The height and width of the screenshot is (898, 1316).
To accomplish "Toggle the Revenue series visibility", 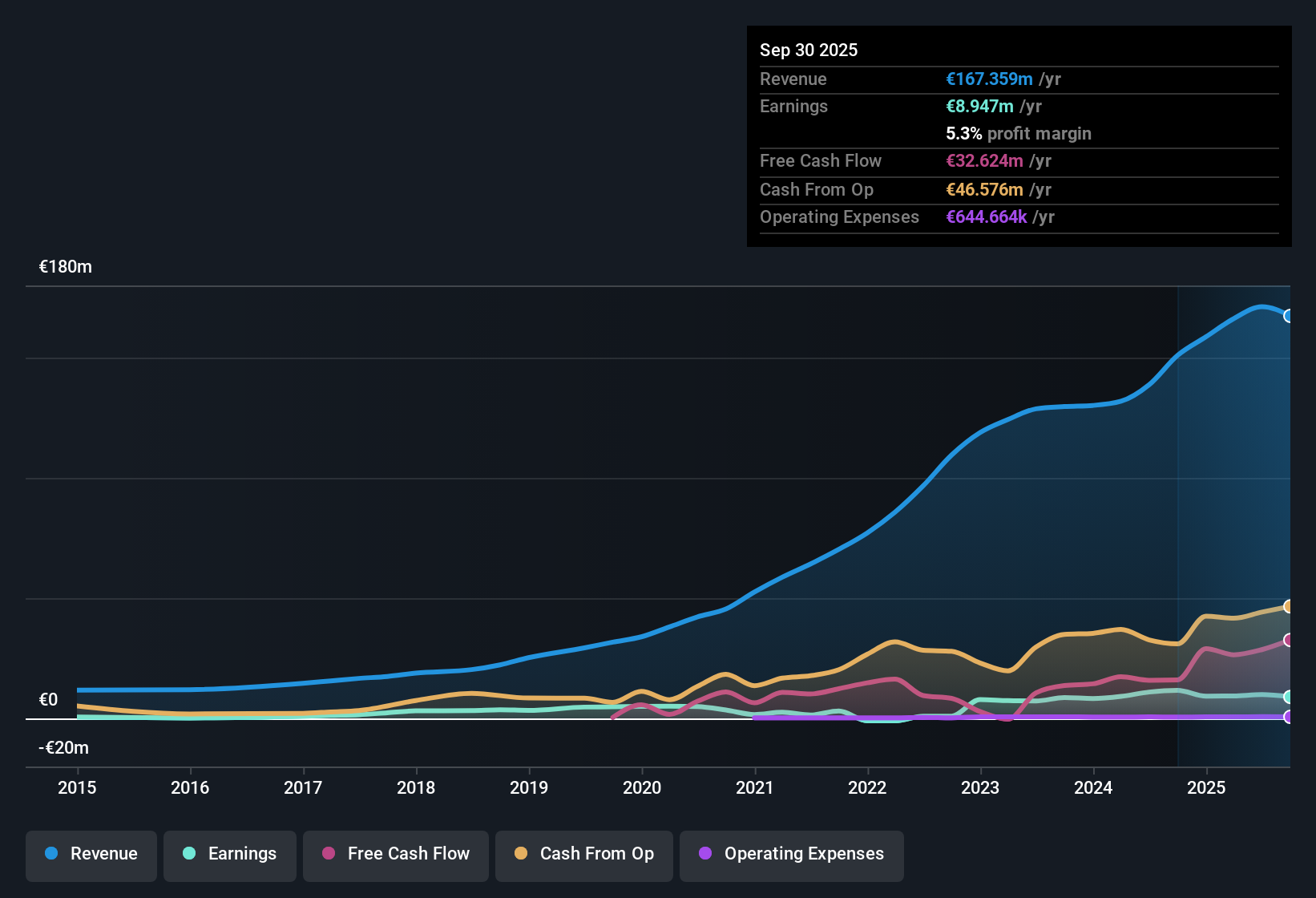I will click(91, 856).
